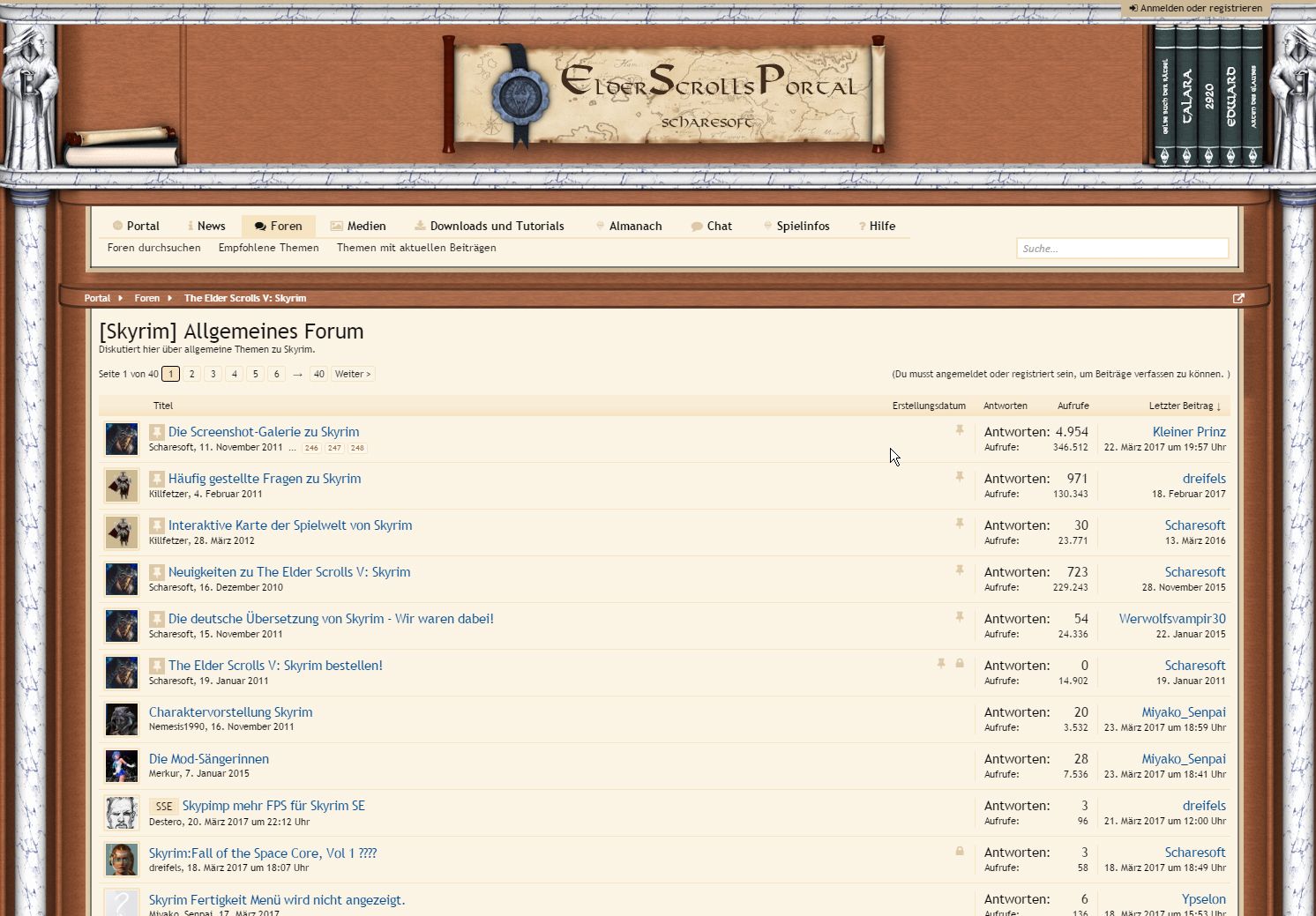Go to Themen mit aktuellen Beiträgen

416,248
